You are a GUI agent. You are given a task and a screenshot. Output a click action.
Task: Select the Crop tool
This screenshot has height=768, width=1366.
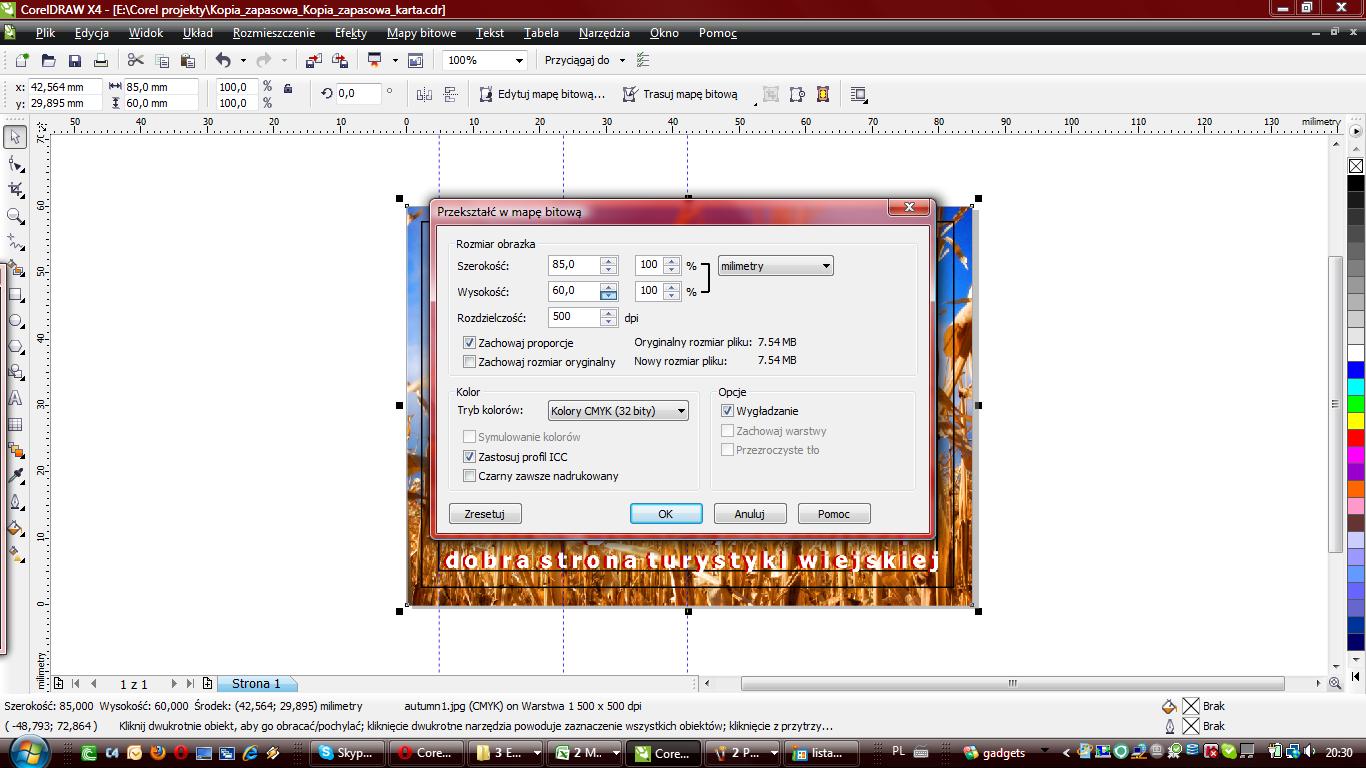tap(15, 189)
